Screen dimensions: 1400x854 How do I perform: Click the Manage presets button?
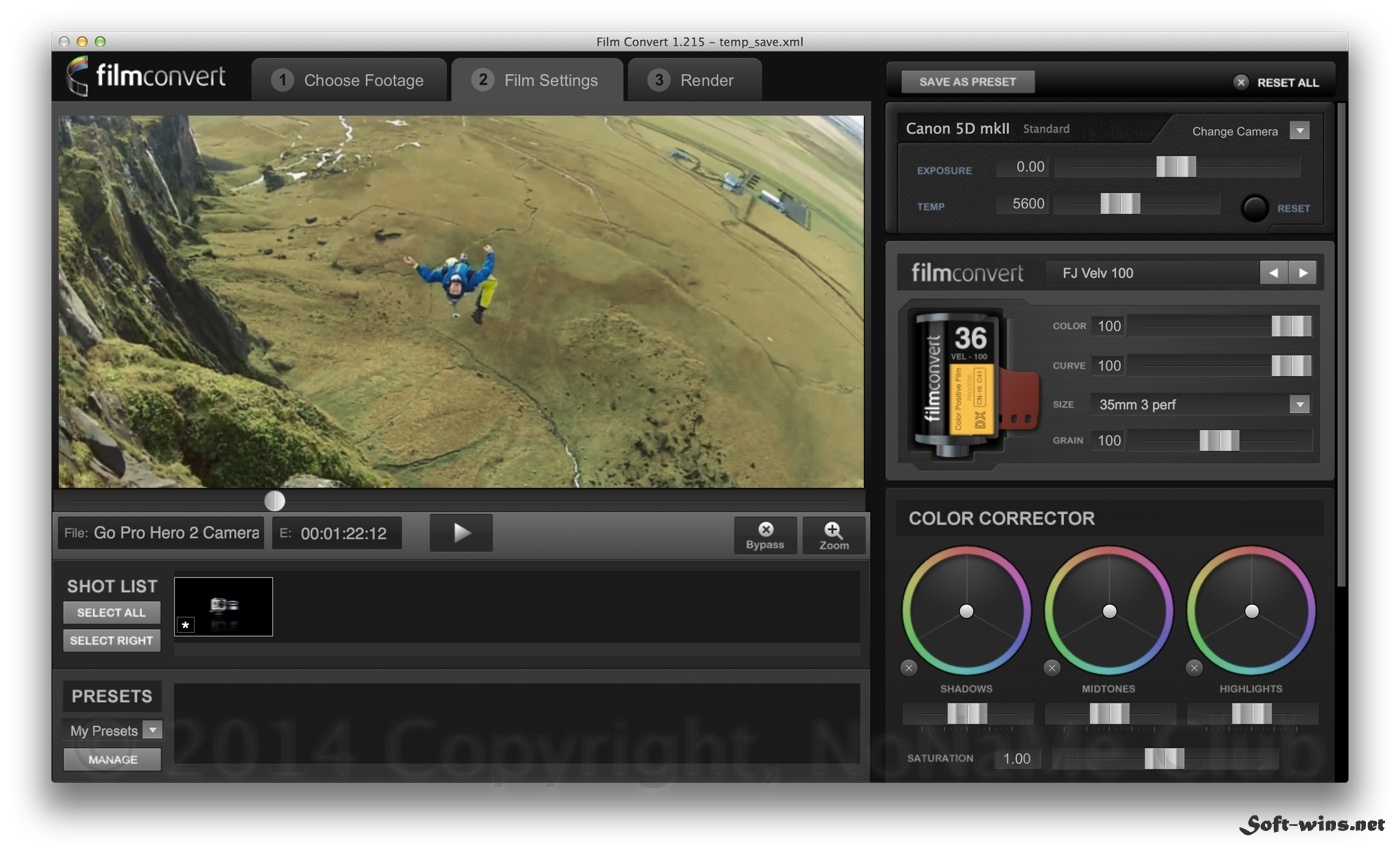[112, 759]
